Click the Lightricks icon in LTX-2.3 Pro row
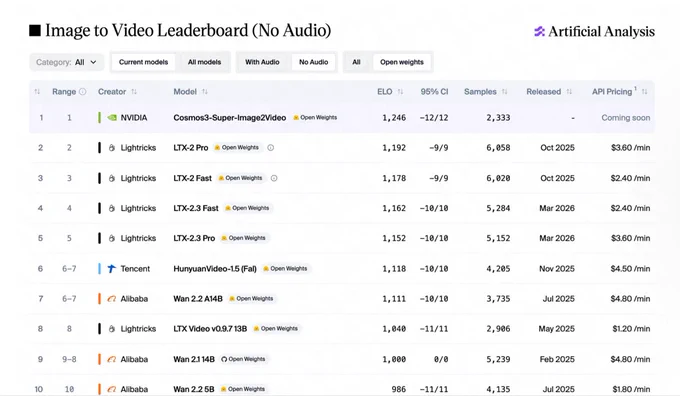Screen dimensions: 680x396 tap(112, 238)
